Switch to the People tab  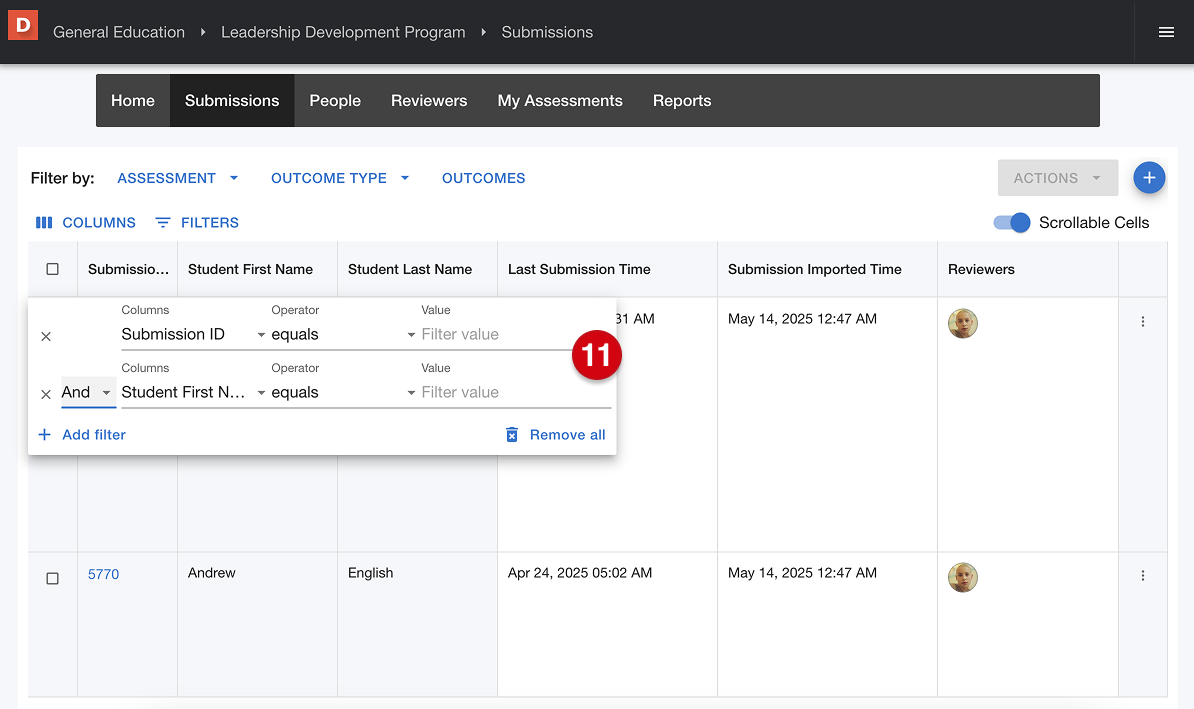pos(335,101)
